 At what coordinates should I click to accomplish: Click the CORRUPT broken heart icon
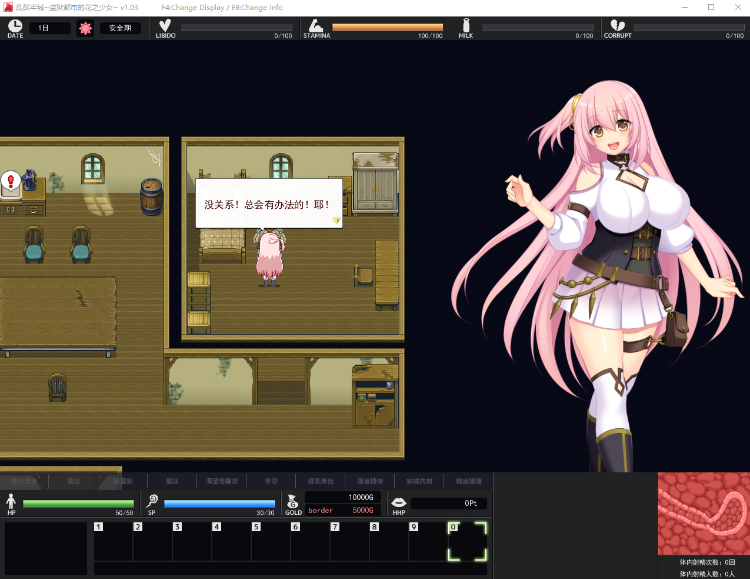point(618,25)
